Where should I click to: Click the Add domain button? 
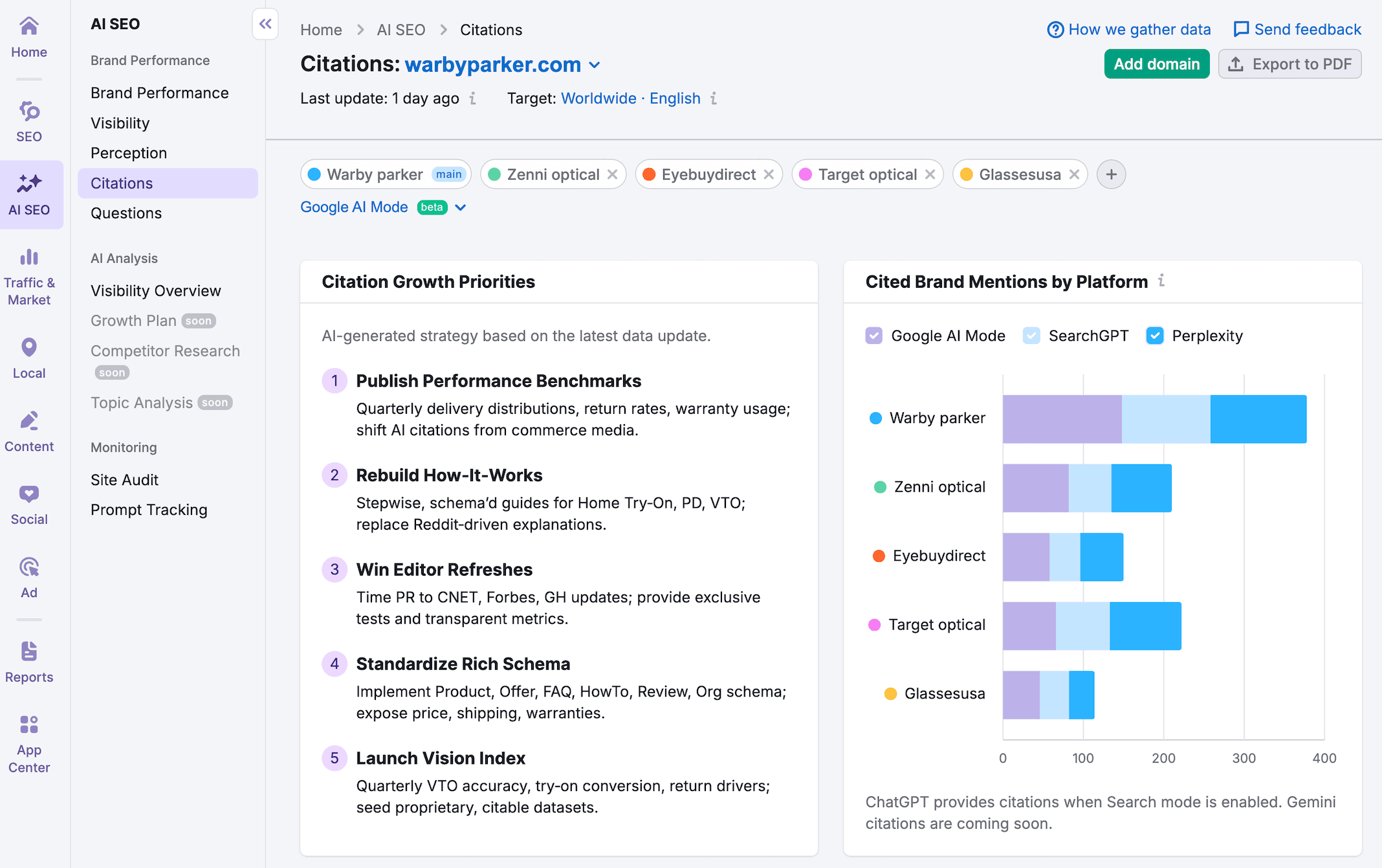(x=1157, y=64)
